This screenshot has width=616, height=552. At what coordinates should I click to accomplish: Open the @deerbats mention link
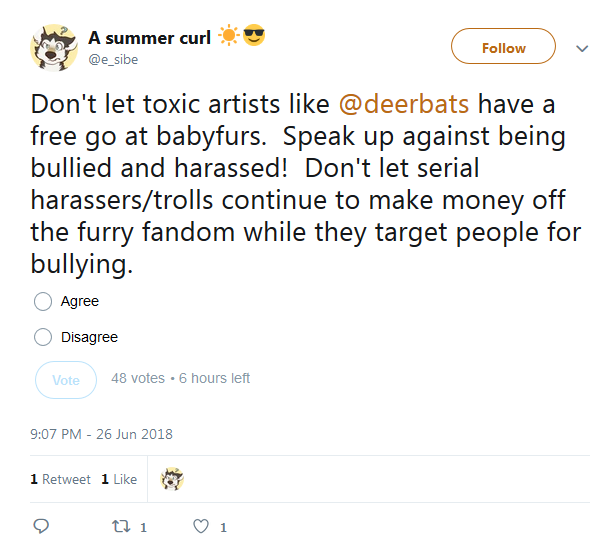(x=404, y=104)
